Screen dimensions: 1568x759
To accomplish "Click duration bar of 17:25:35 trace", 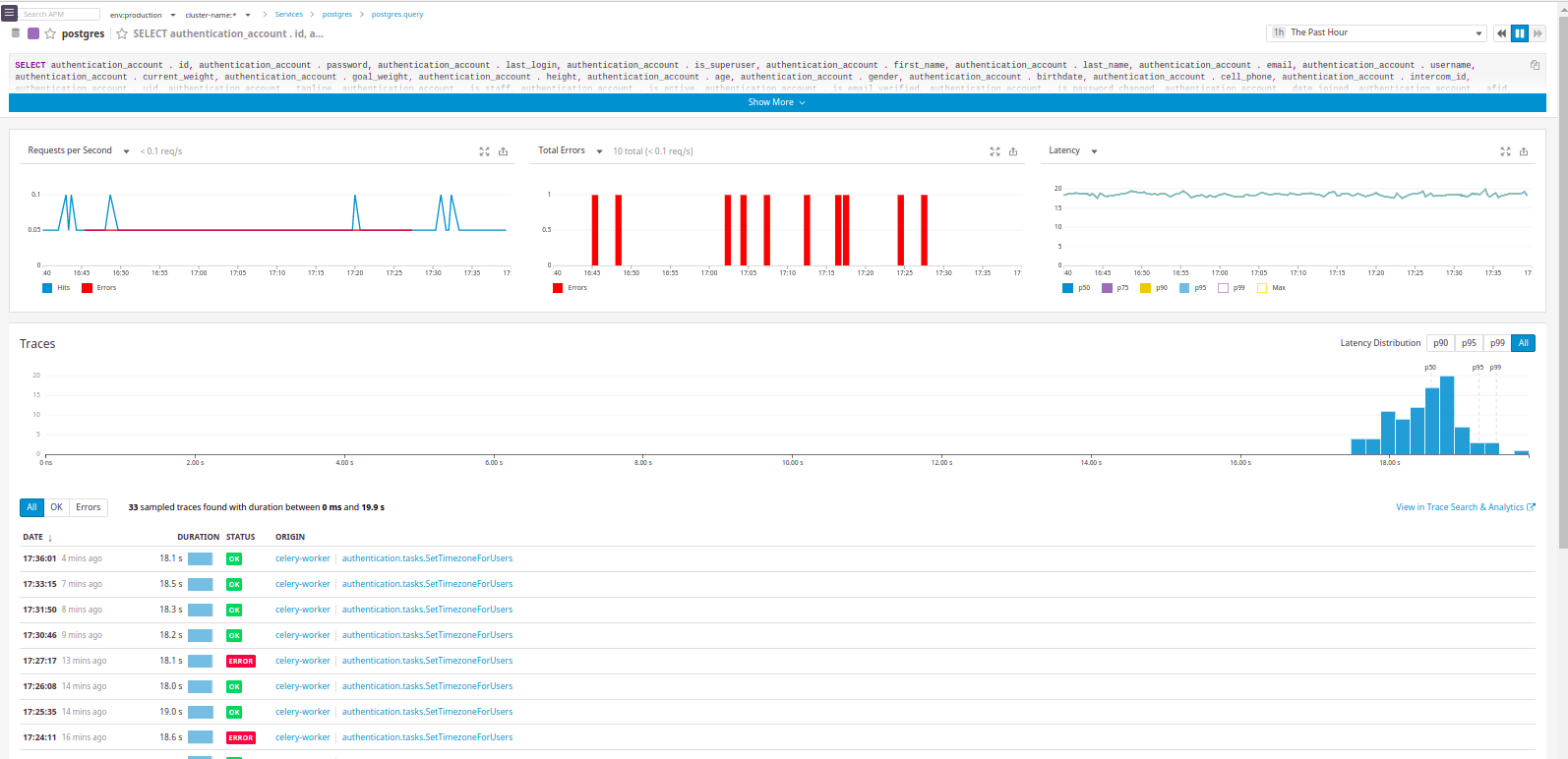I will pos(201,712).
